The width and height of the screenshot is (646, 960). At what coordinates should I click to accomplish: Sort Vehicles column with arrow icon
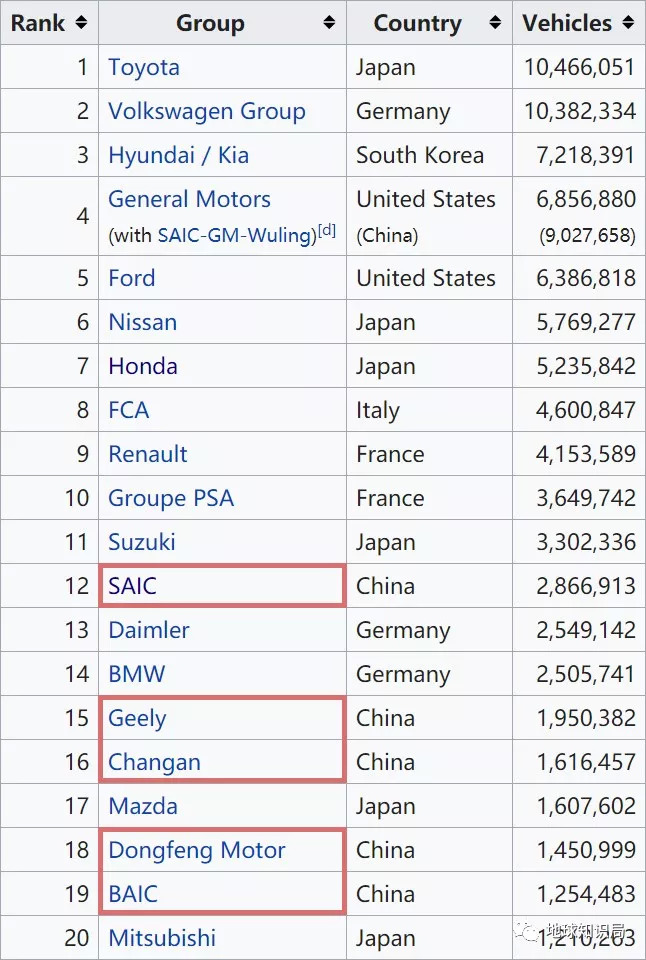627,22
